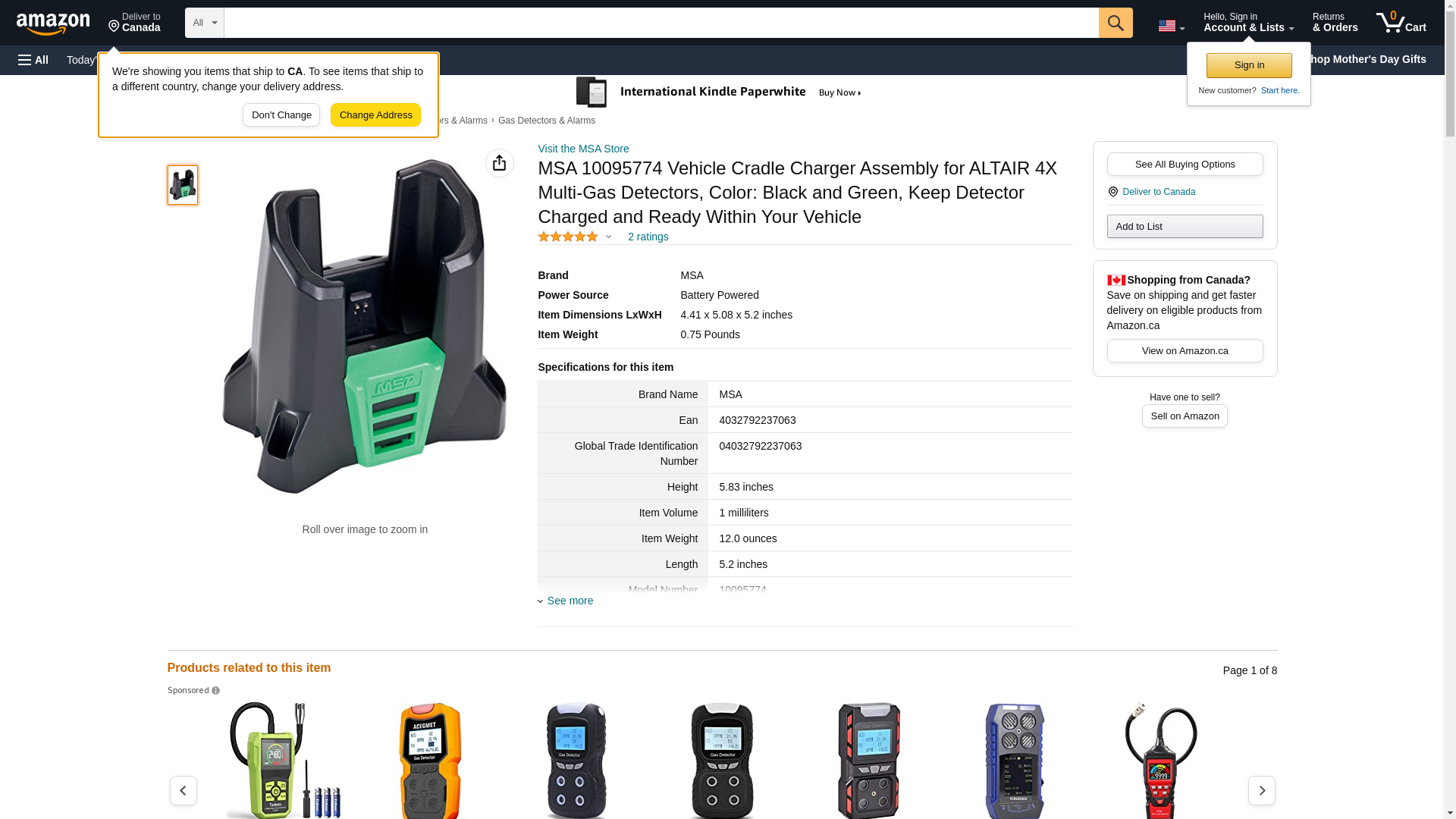Click the yellow Sign in button
Image resolution: width=1456 pixels, height=819 pixels.
click(x=1249, y=65)
